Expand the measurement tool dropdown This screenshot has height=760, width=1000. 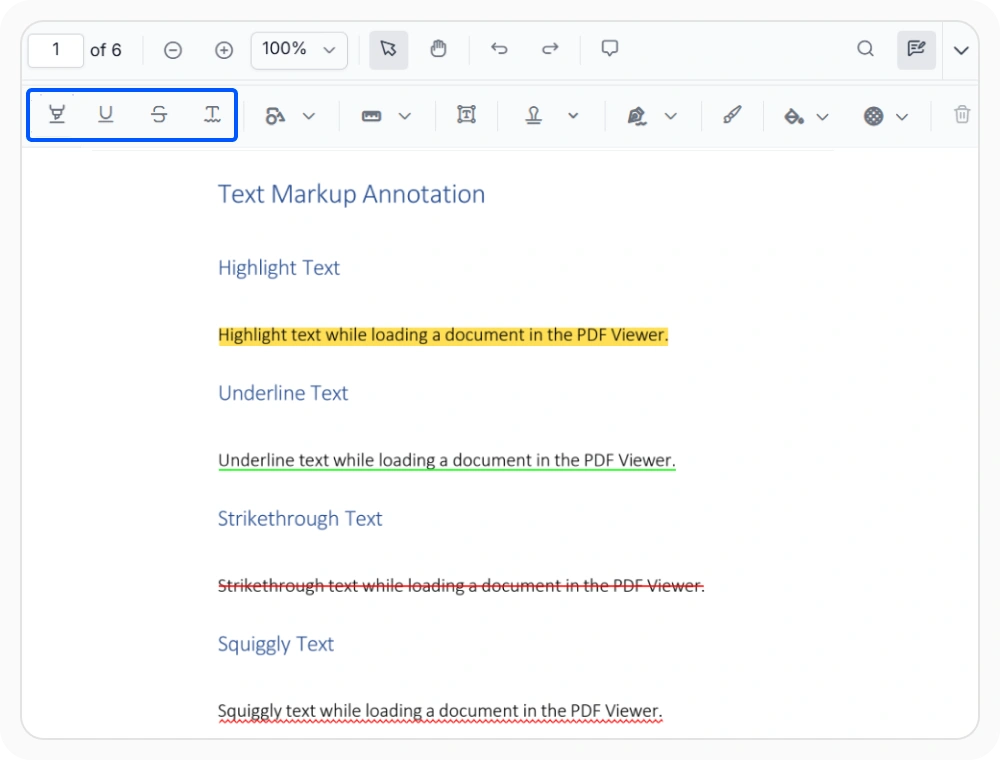[405, 116]
